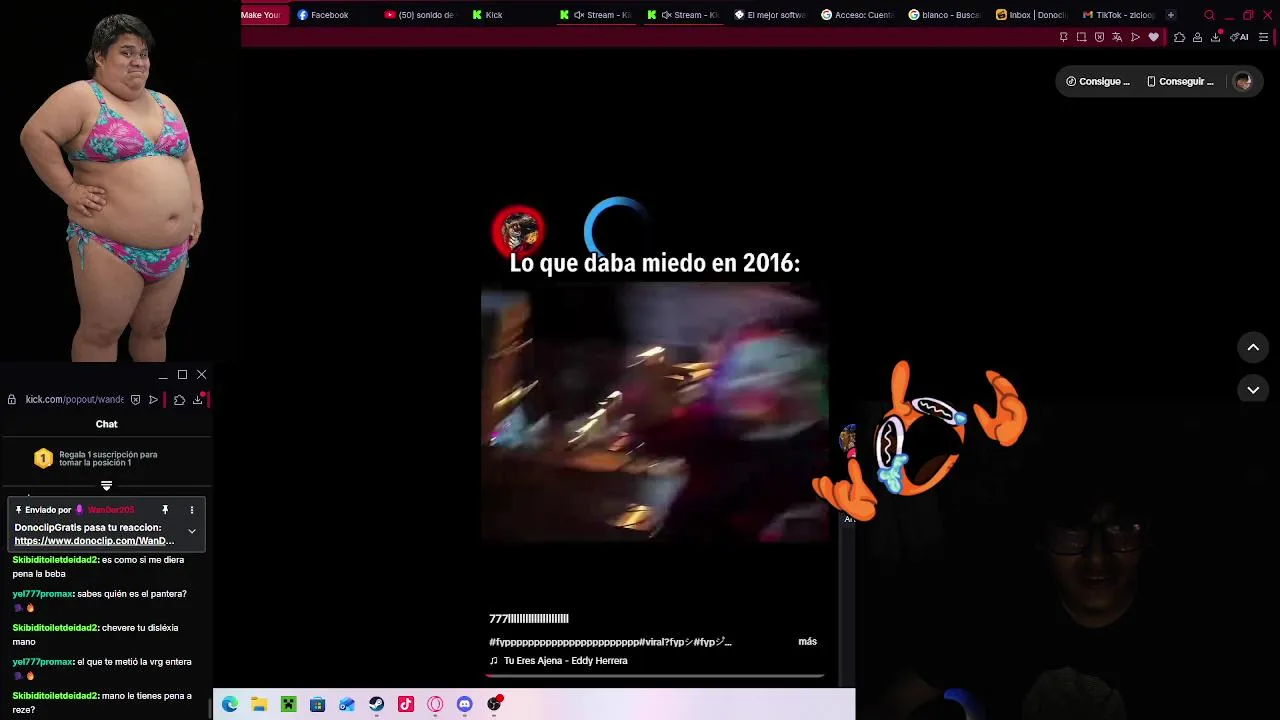Click the shield icon in Kick popout window
Image resolution: width=1280 pixels, height=720 pixels.
(x=135, y=399)
